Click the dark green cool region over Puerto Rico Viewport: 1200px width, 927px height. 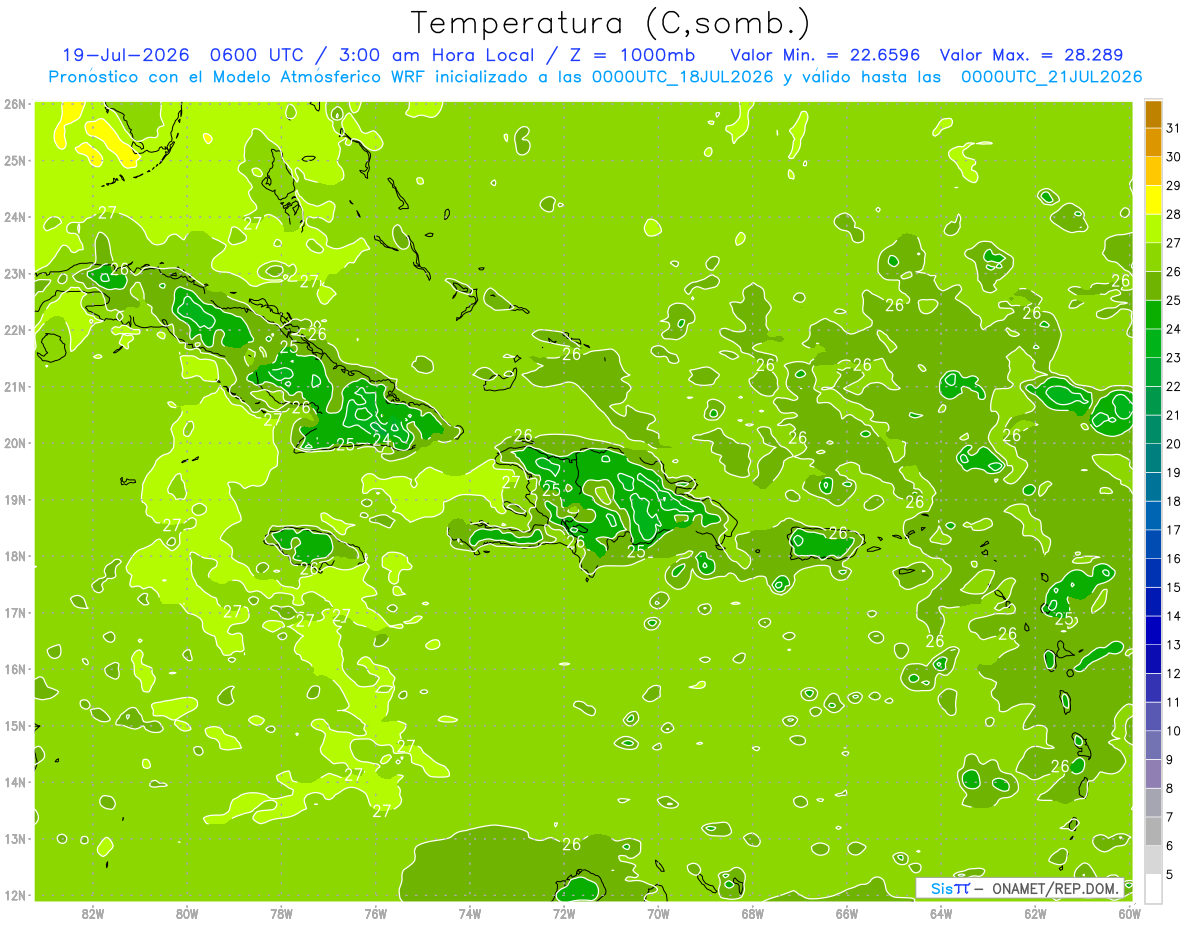pyautogui.click(x=824, y=544)
